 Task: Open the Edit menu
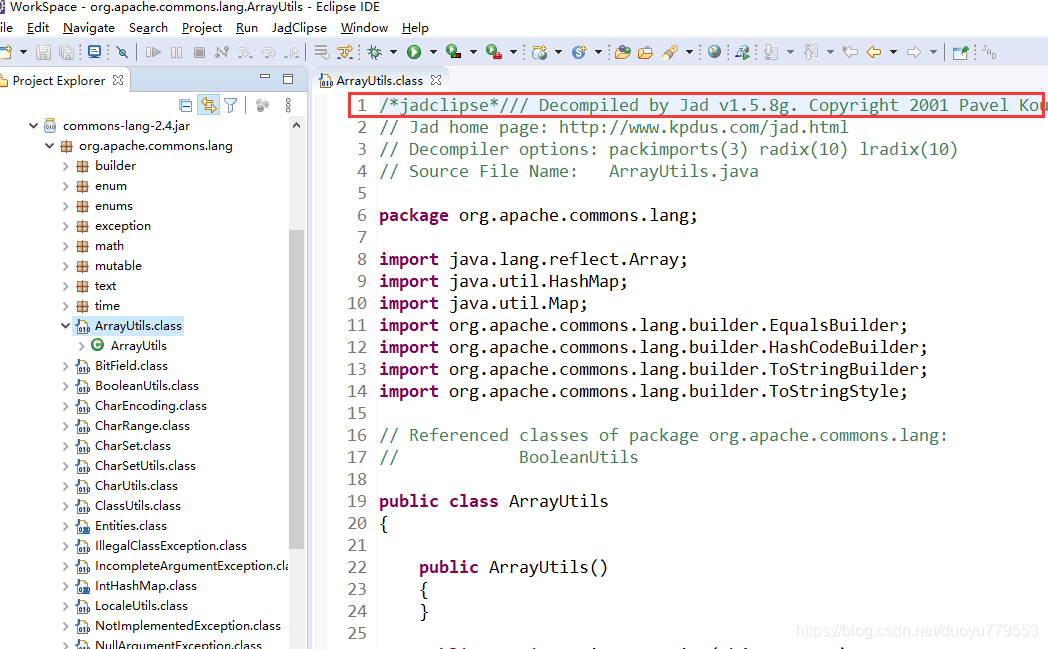click(x=37, y=27)
